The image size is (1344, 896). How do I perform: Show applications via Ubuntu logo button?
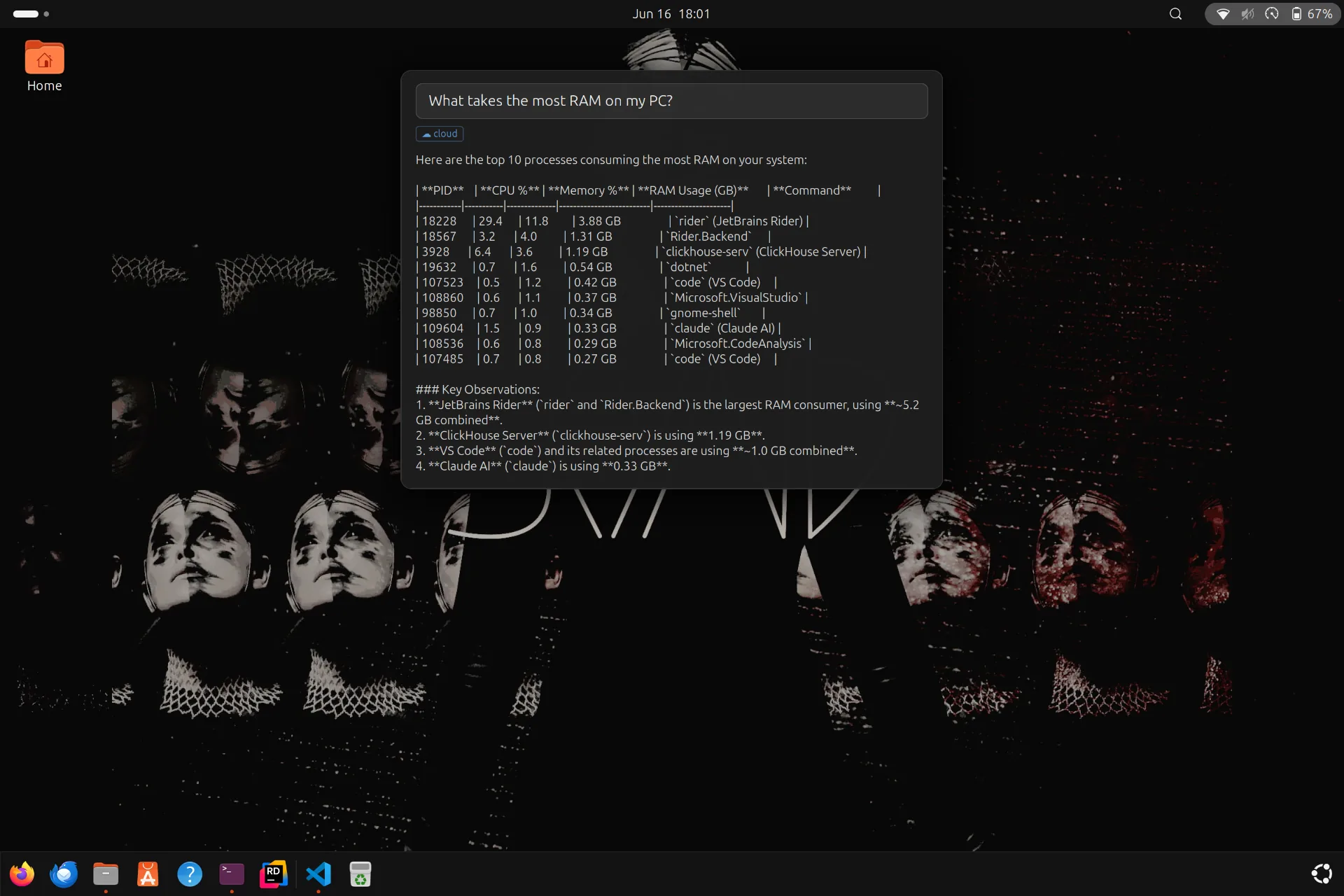pyautogui.click(x=1321, y=874)
